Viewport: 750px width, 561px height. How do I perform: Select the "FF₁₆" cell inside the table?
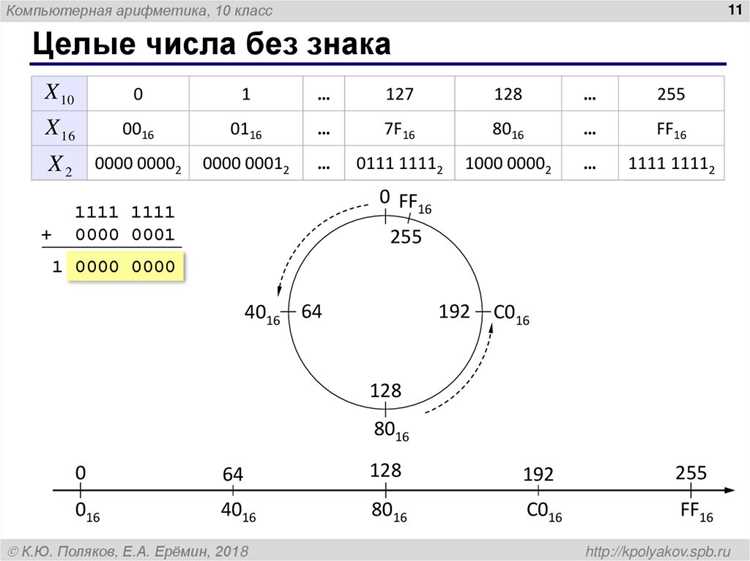tap(671, 128)
